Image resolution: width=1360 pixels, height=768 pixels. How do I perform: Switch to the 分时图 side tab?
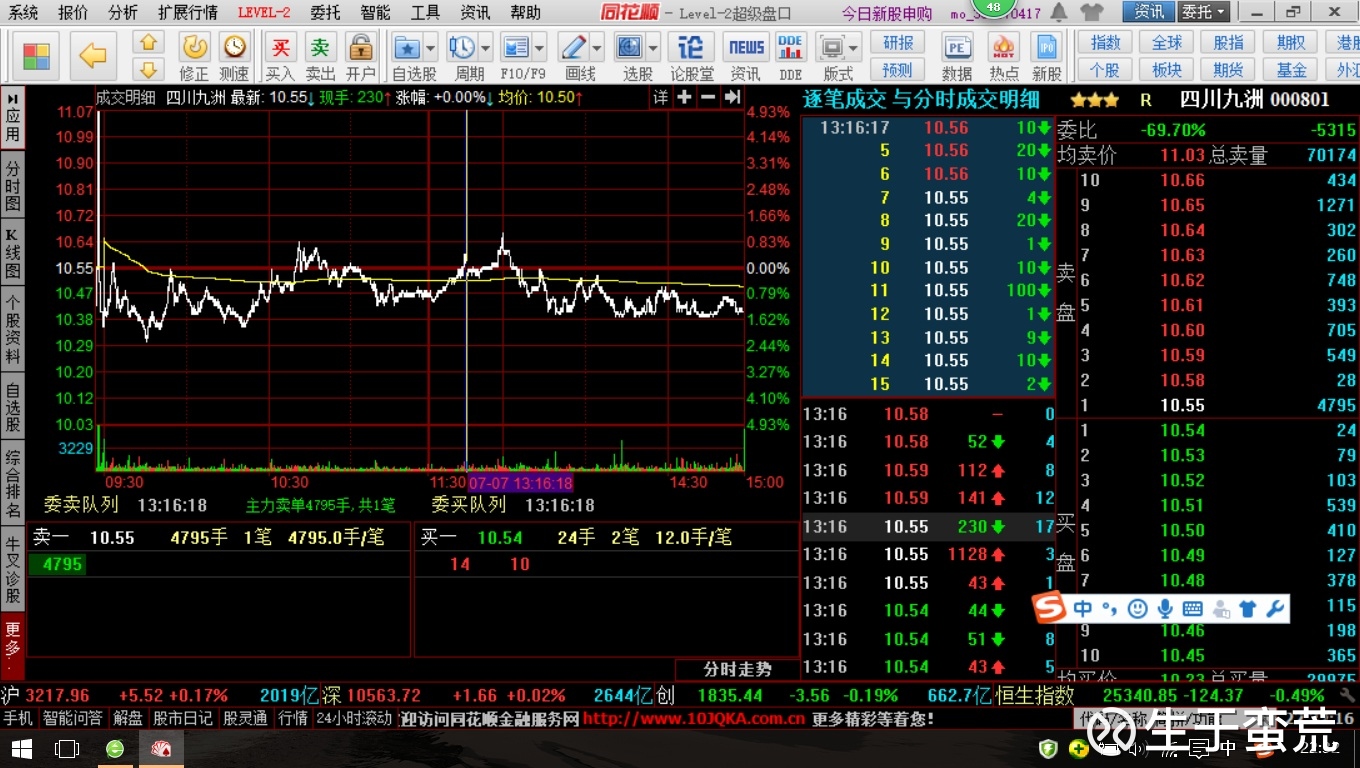pos(12,185)
